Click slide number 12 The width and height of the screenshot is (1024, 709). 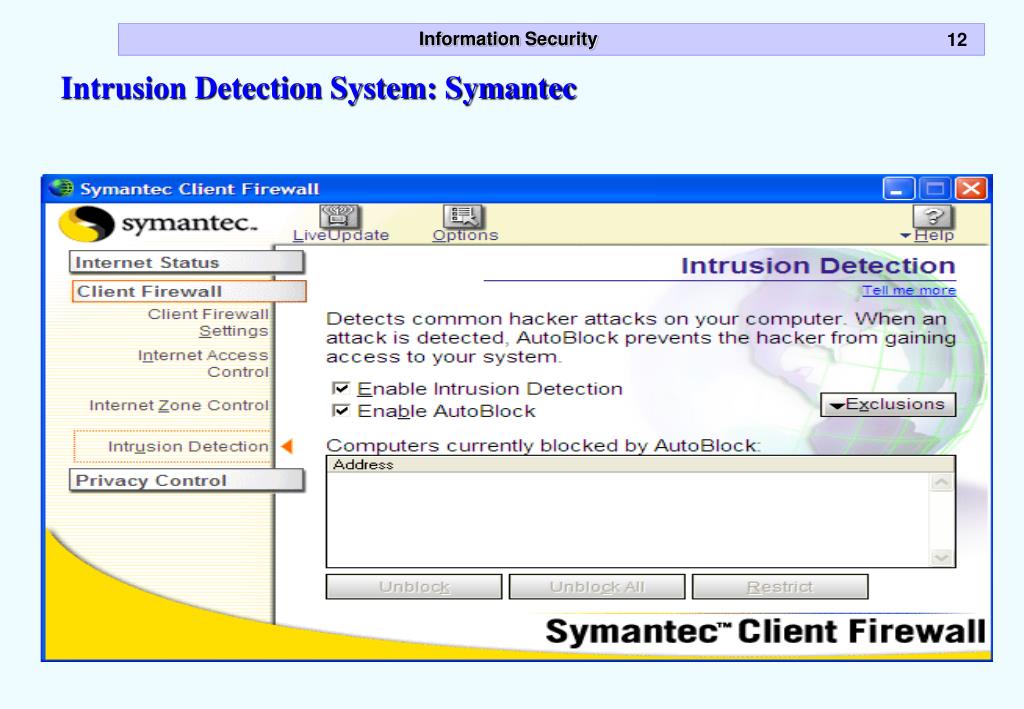coord(957,40)
